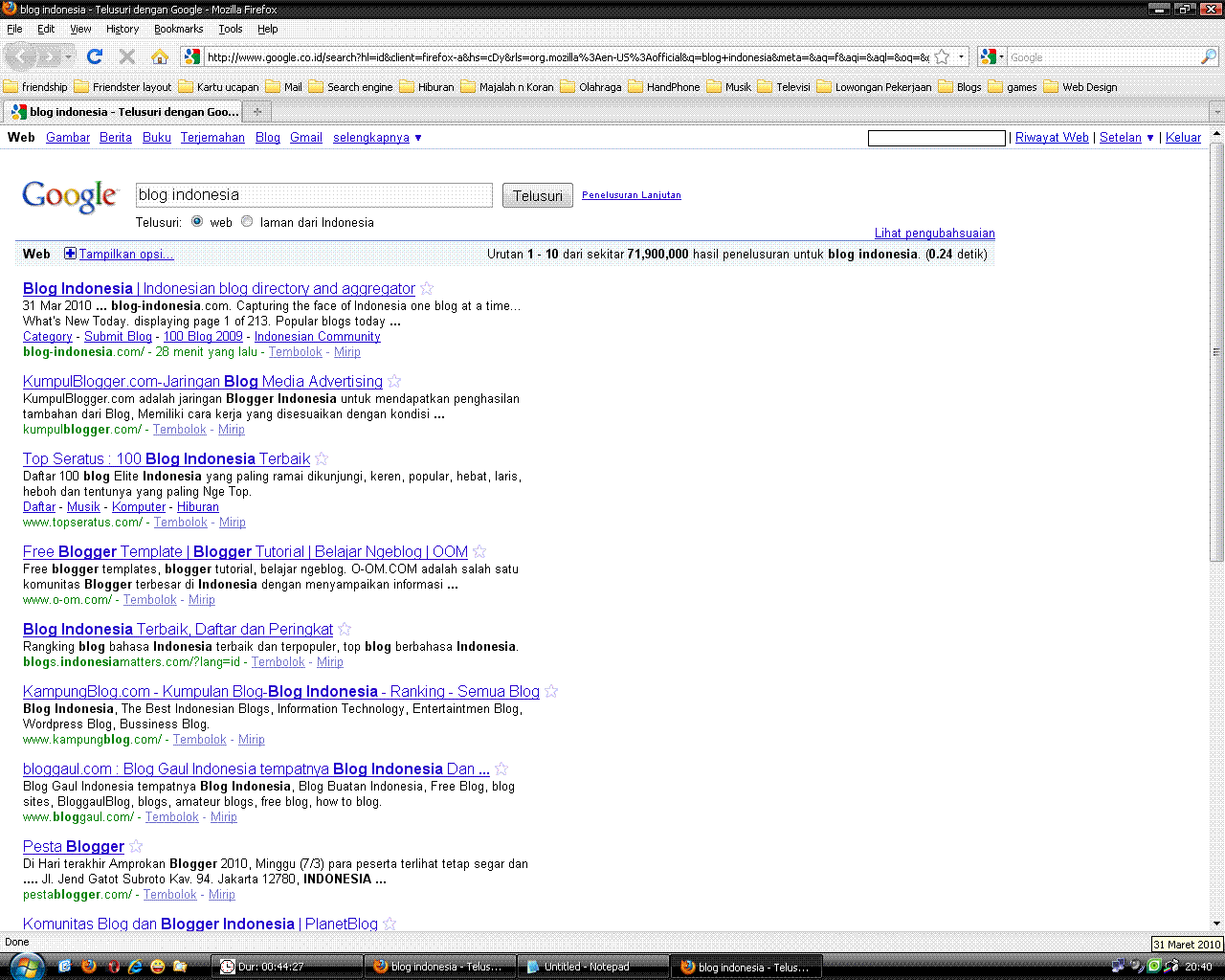Open the File menu
This screenshot has width=1225, height=980.
pyautogui.click(x=14, y=29)
